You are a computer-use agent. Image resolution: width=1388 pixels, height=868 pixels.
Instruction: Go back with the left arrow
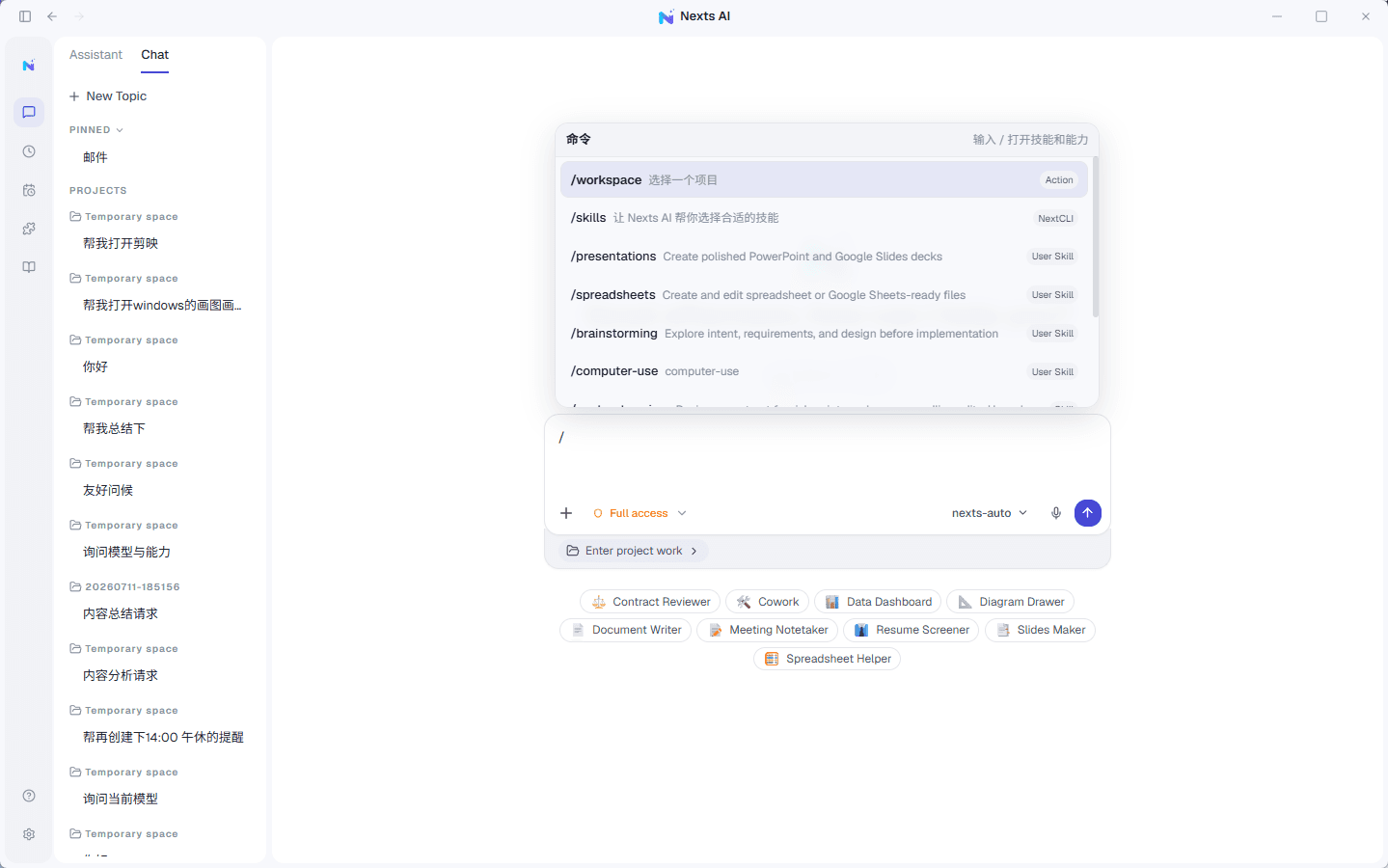(52, 16)
